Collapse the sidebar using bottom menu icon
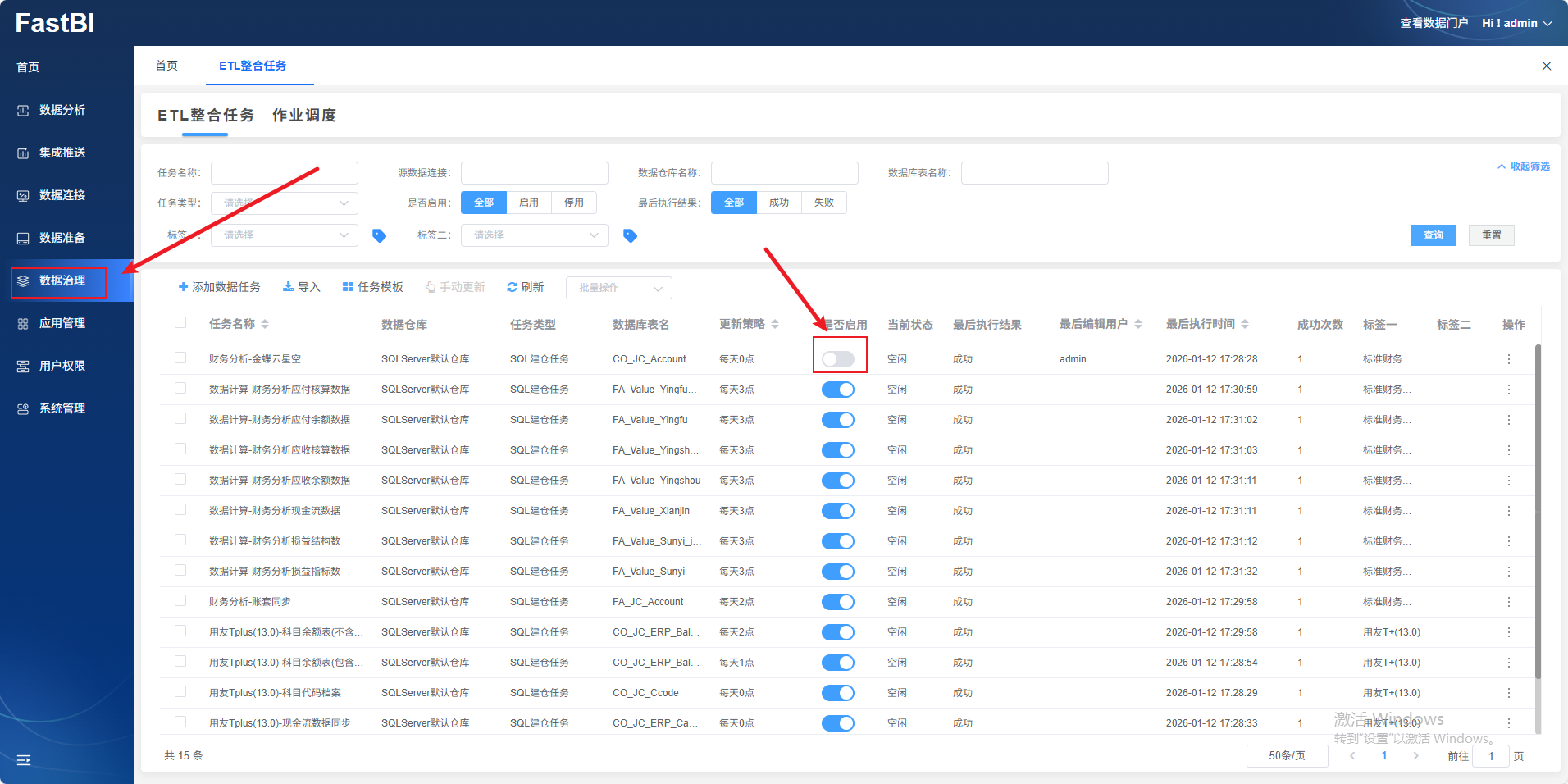Image resolution: width=1568 pixels, height=784 pixels. [24, 760]
